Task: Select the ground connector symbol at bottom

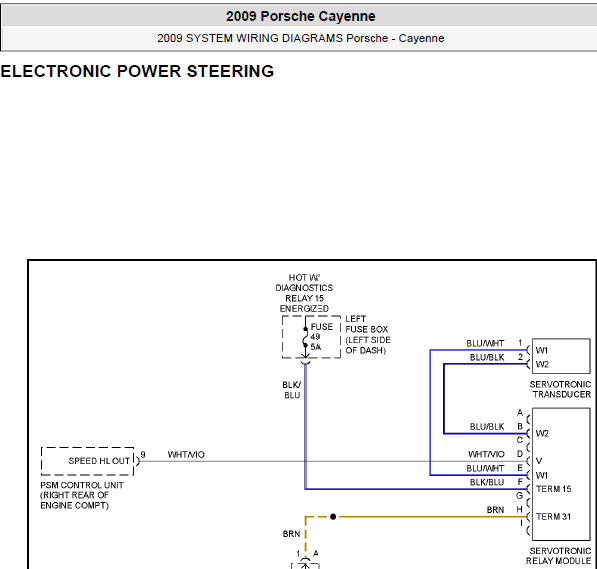Action: 305,564
